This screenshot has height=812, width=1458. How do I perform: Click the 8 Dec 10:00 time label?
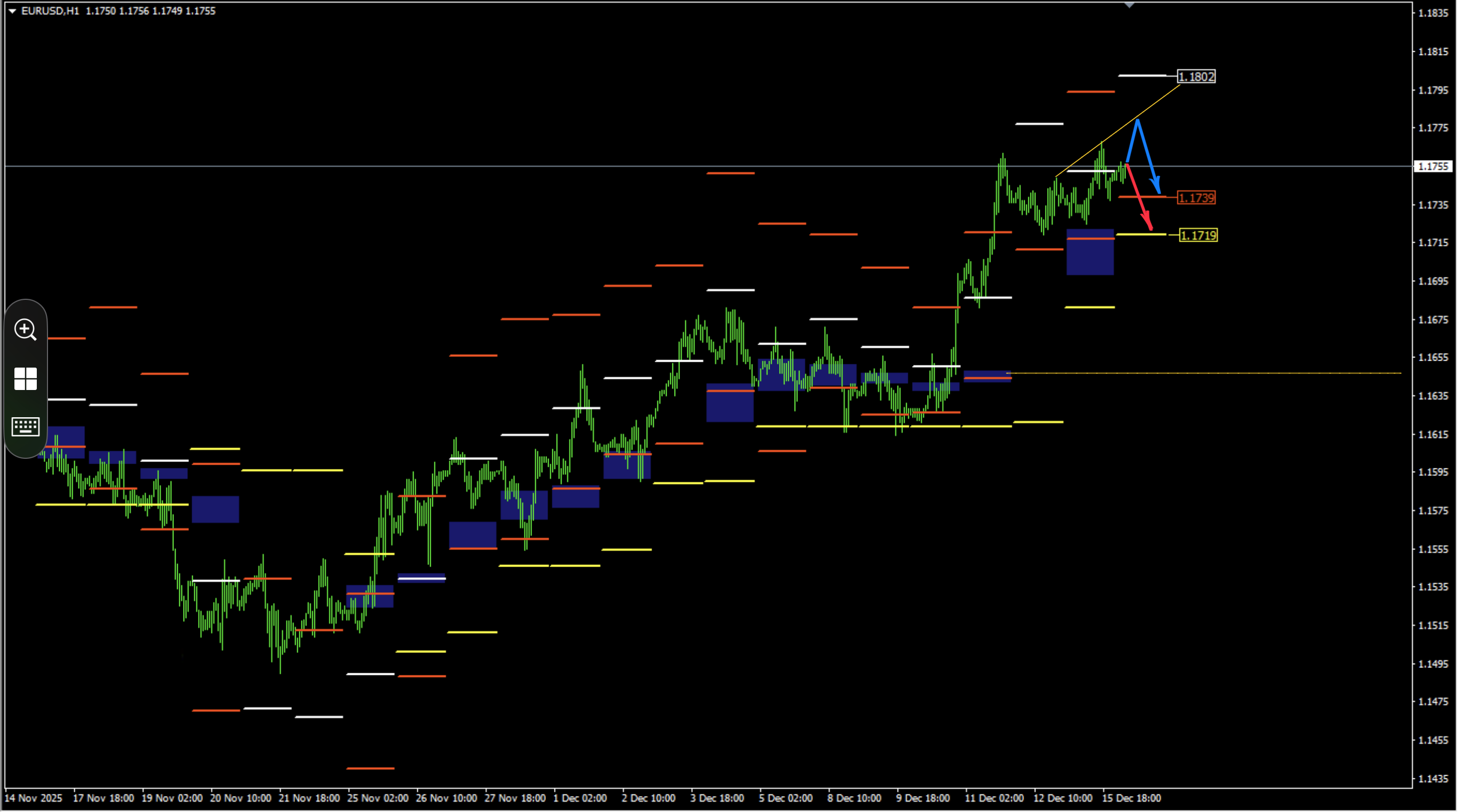coord(854,798)
